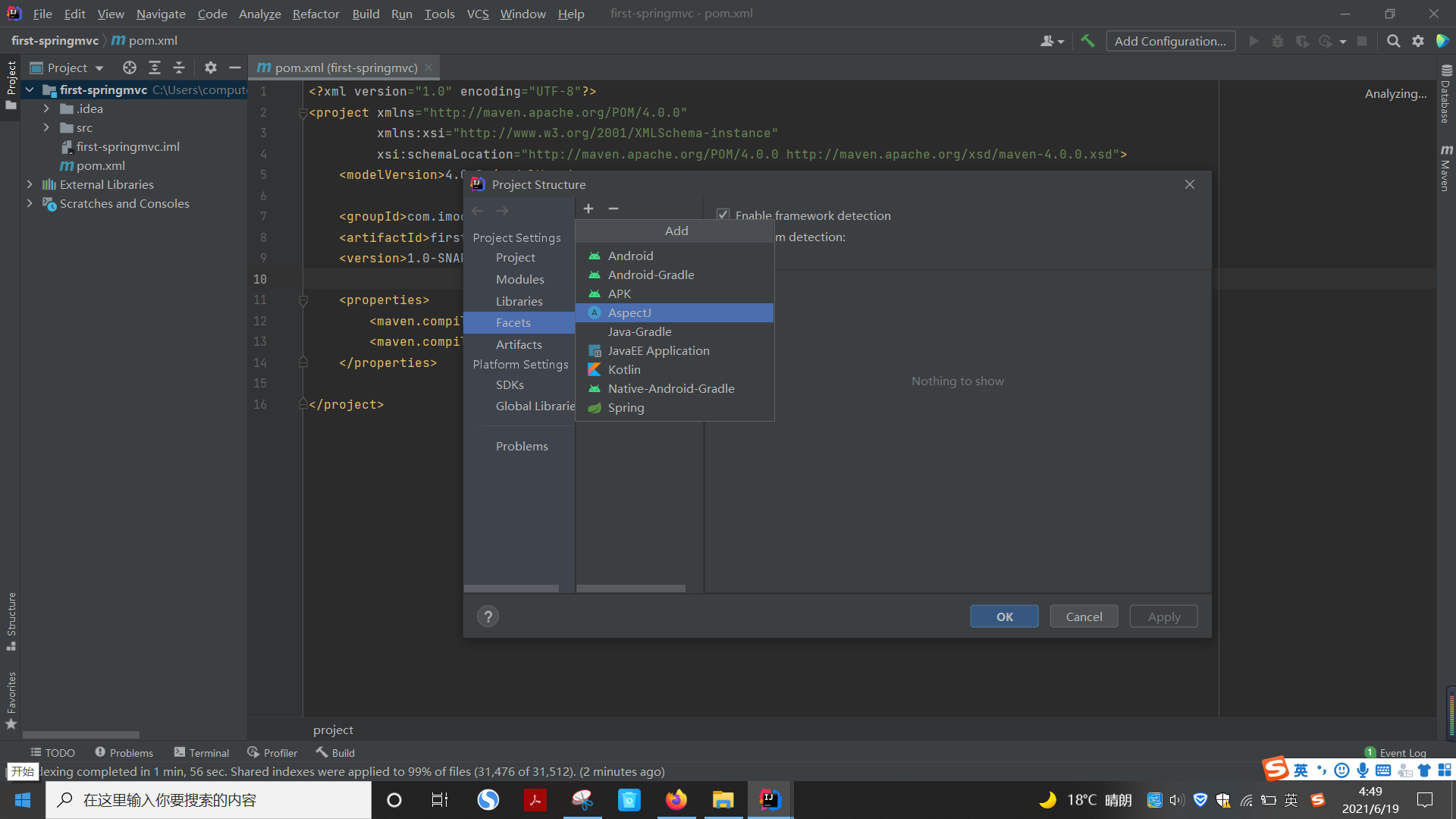
Task: Click OK in Project Structure
Action: pos(1005,617)
